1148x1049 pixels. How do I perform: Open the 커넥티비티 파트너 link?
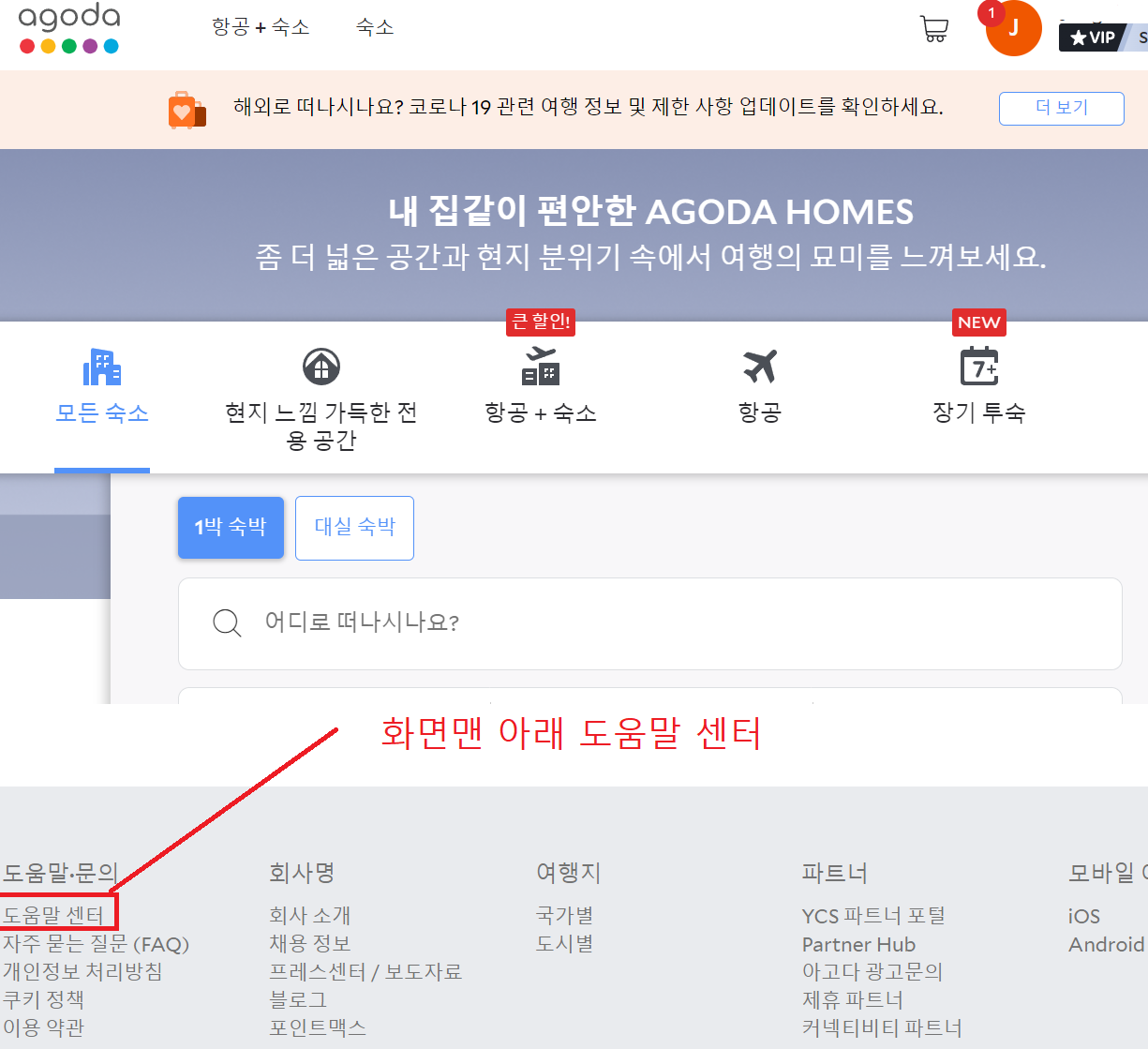(882, 1027)
